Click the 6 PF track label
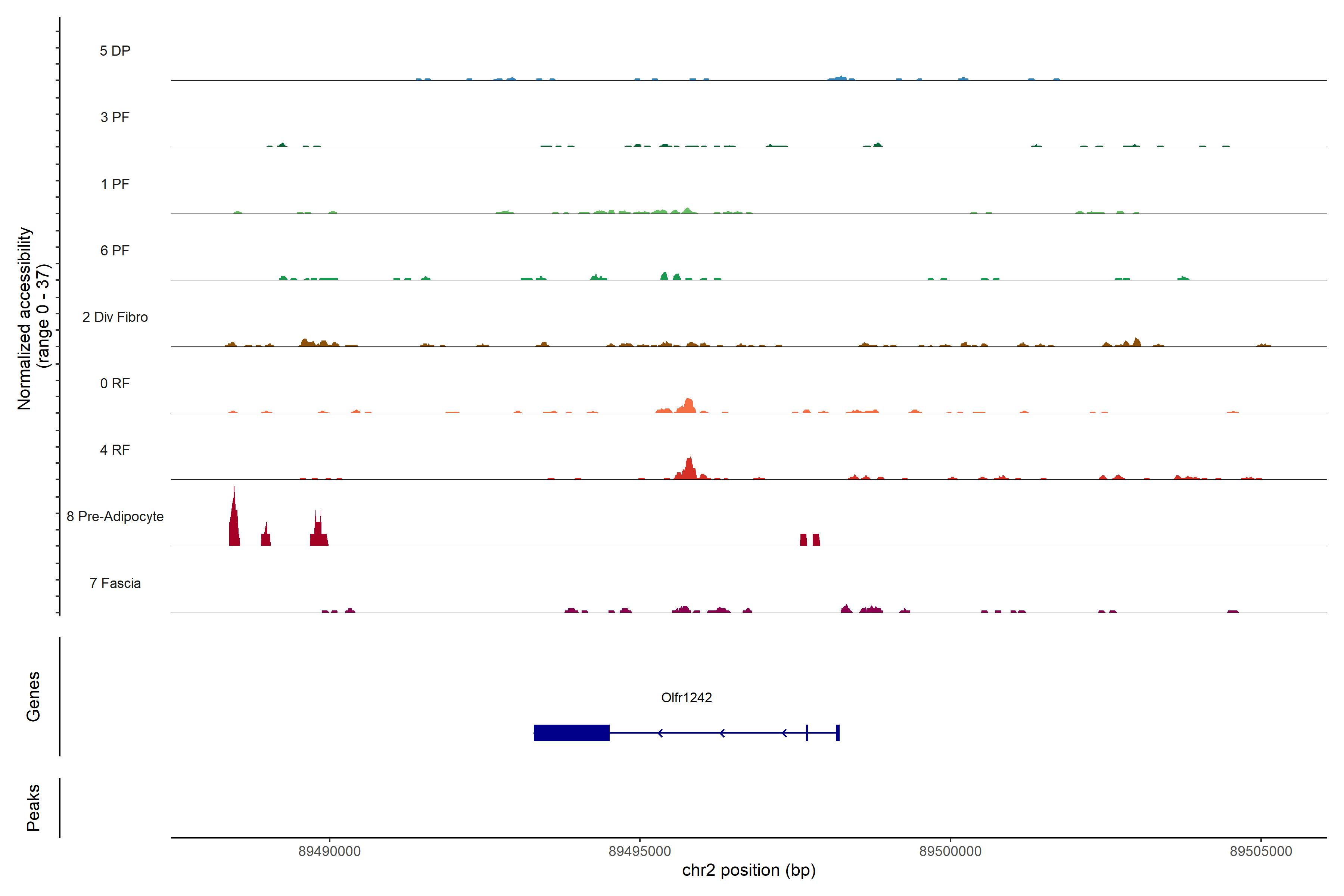The width and height of the screenshot is (1344, 896). [115, 250]
